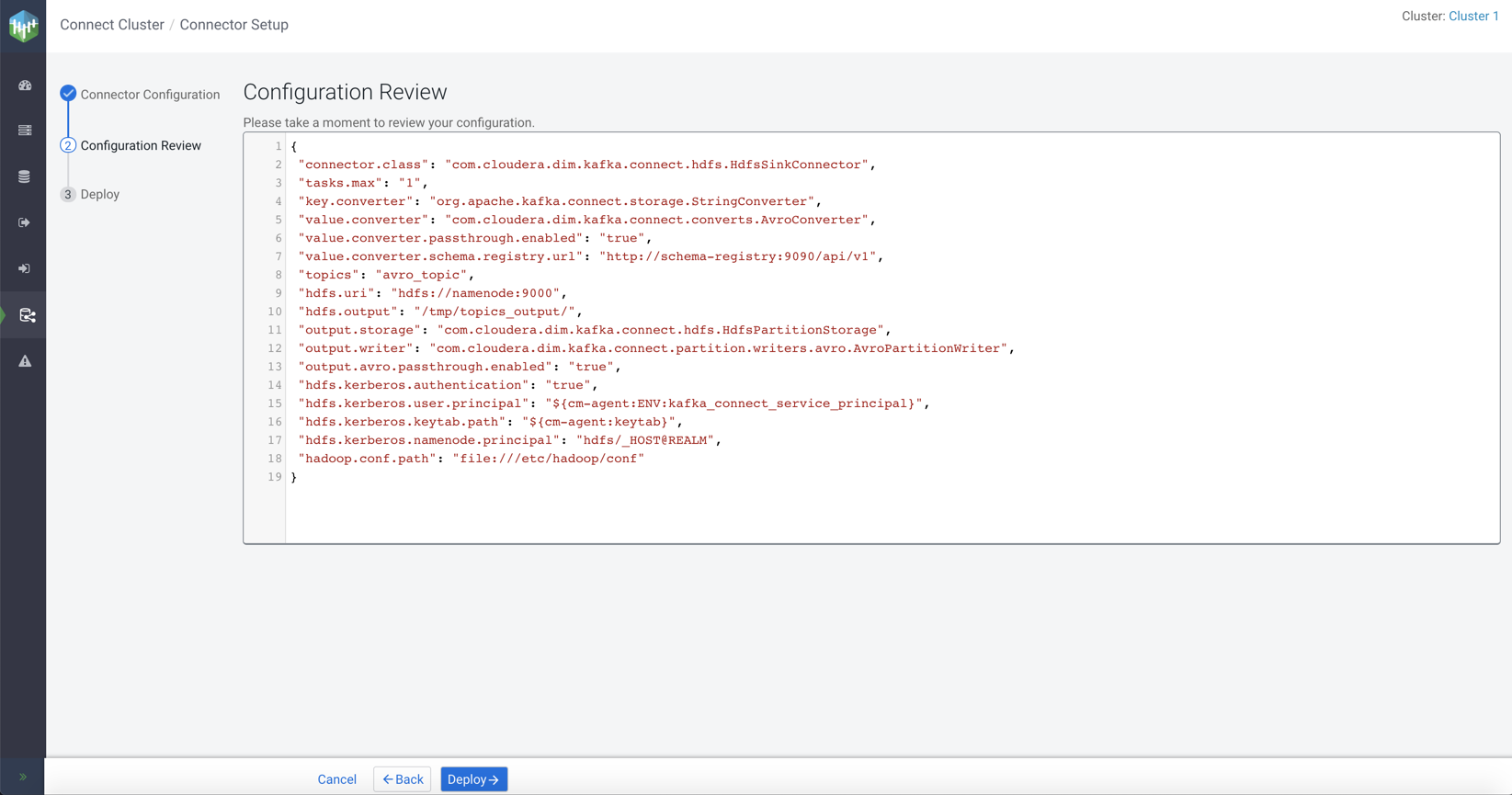1512x795 pixels.
Task: Click "value.converter.passthrough.enabled" line
Action: 475,238
